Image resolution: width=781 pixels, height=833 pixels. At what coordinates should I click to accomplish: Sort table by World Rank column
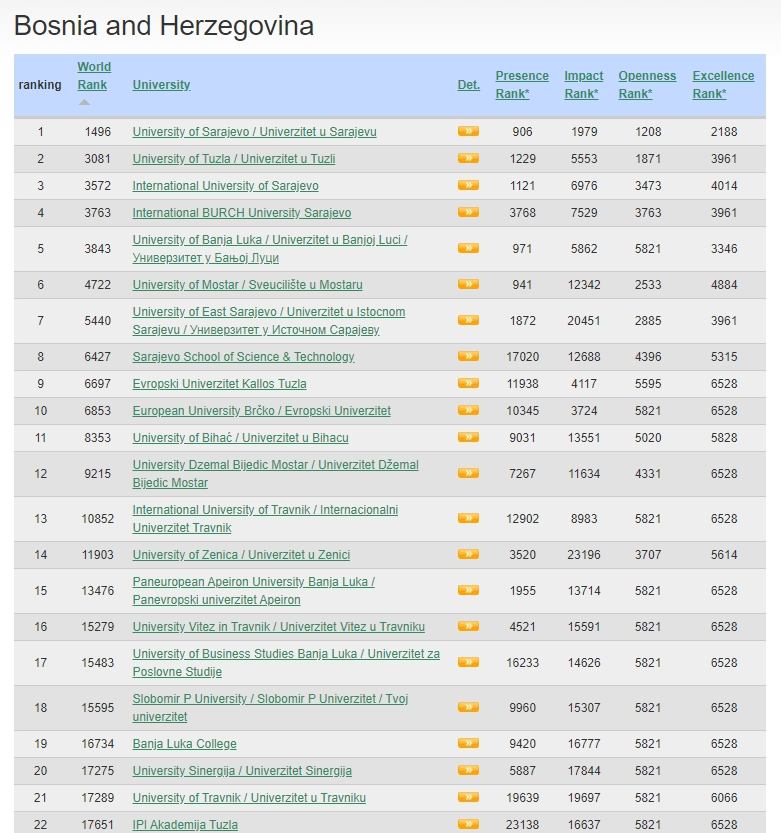(94, 76)
